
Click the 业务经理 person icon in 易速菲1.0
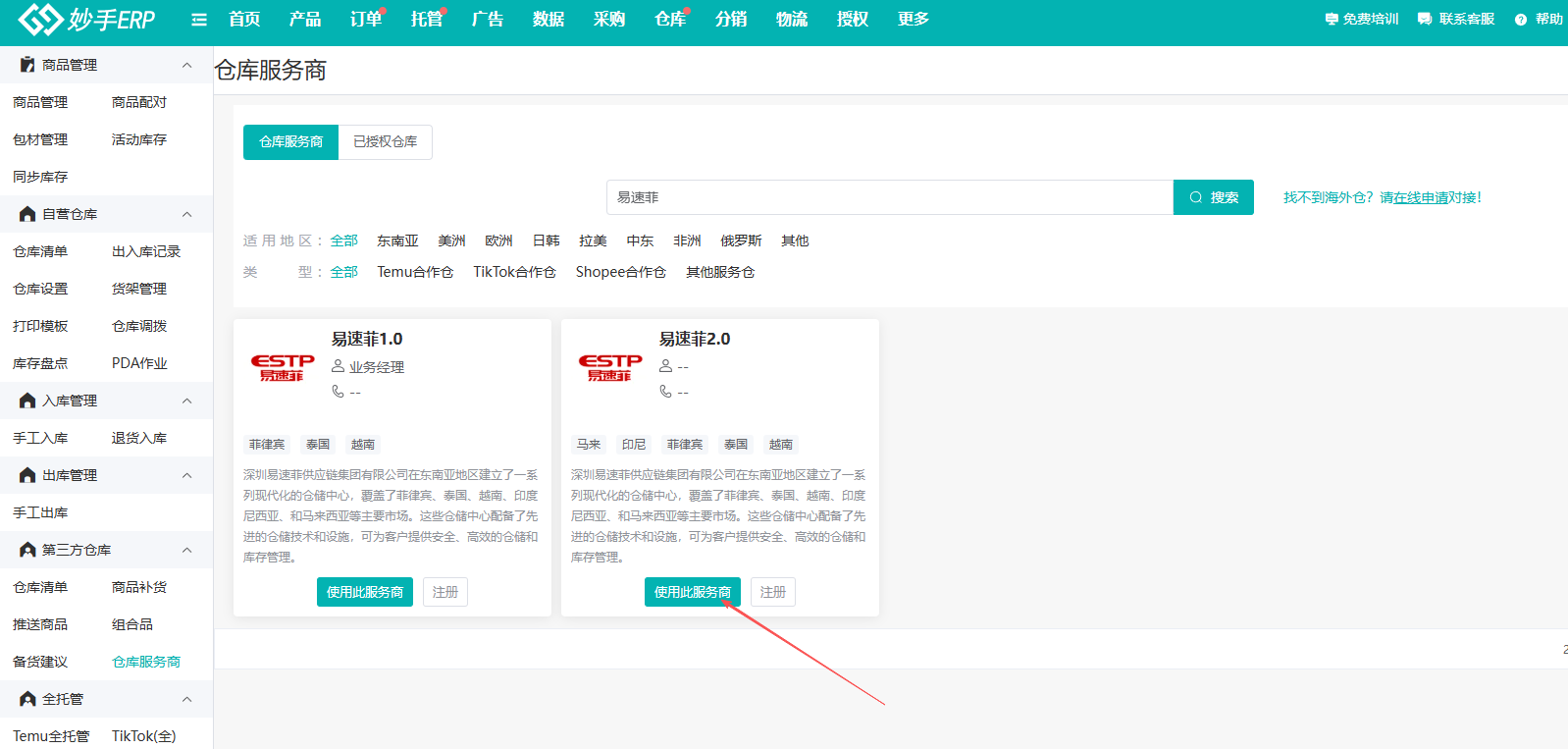point(338,366)
